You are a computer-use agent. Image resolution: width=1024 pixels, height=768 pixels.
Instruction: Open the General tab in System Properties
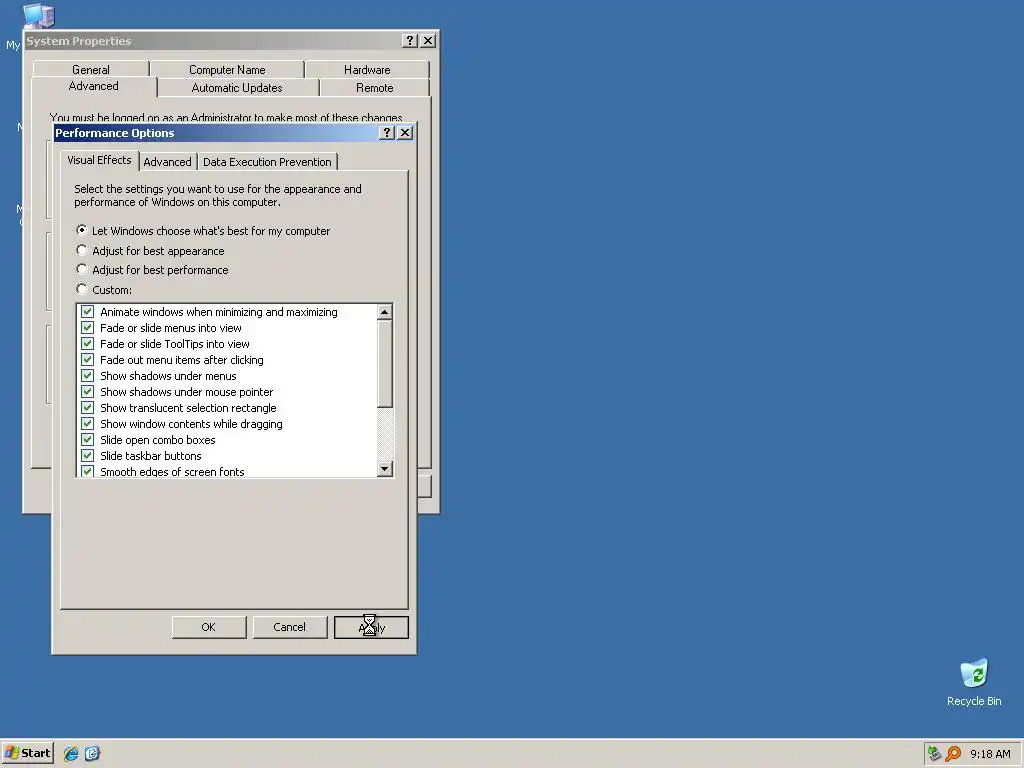[x=91, y=69]
